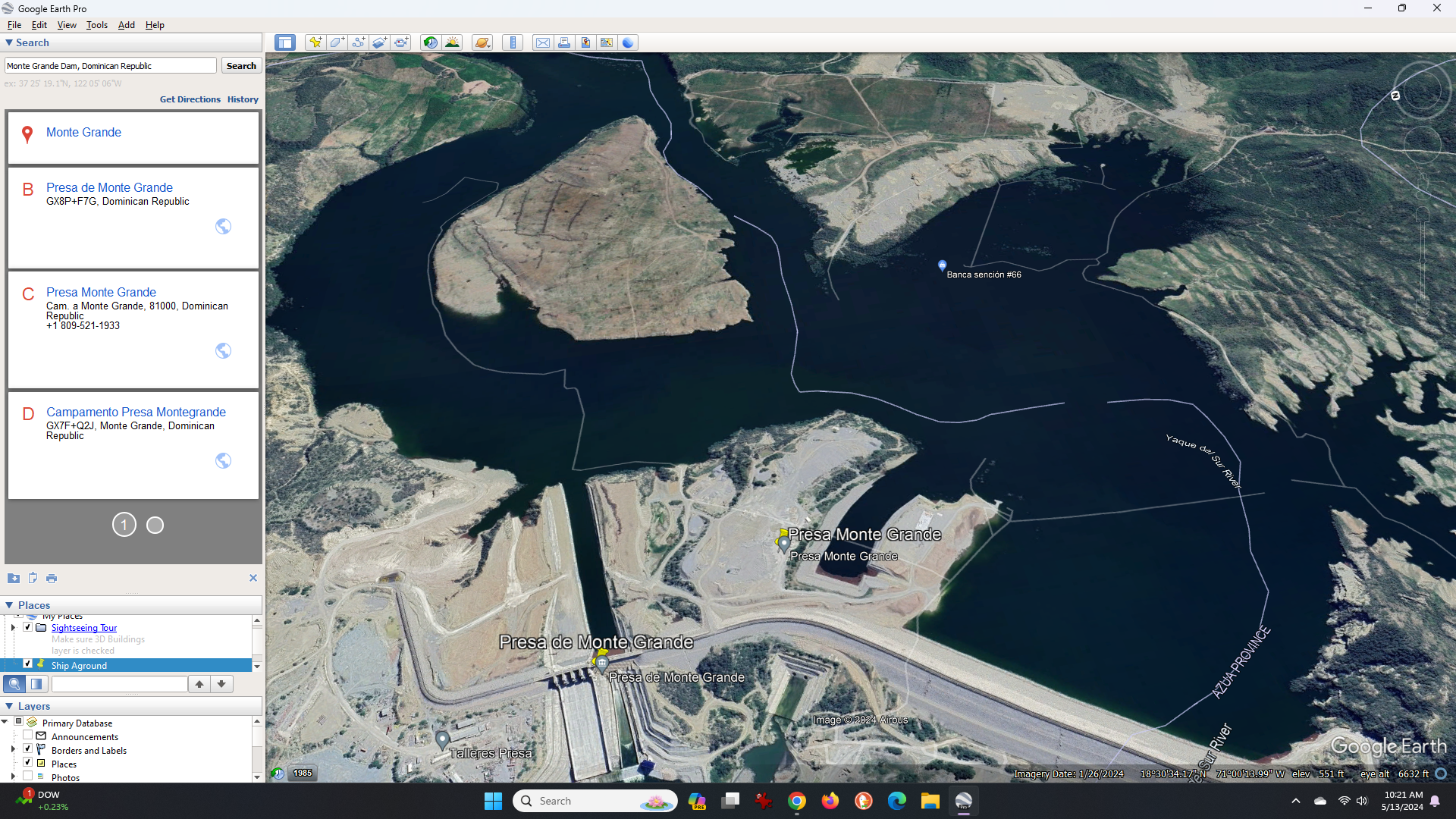This screenshot has height=819, width=1456.
Task: Go to the second search results page
Action: point(155,525)
